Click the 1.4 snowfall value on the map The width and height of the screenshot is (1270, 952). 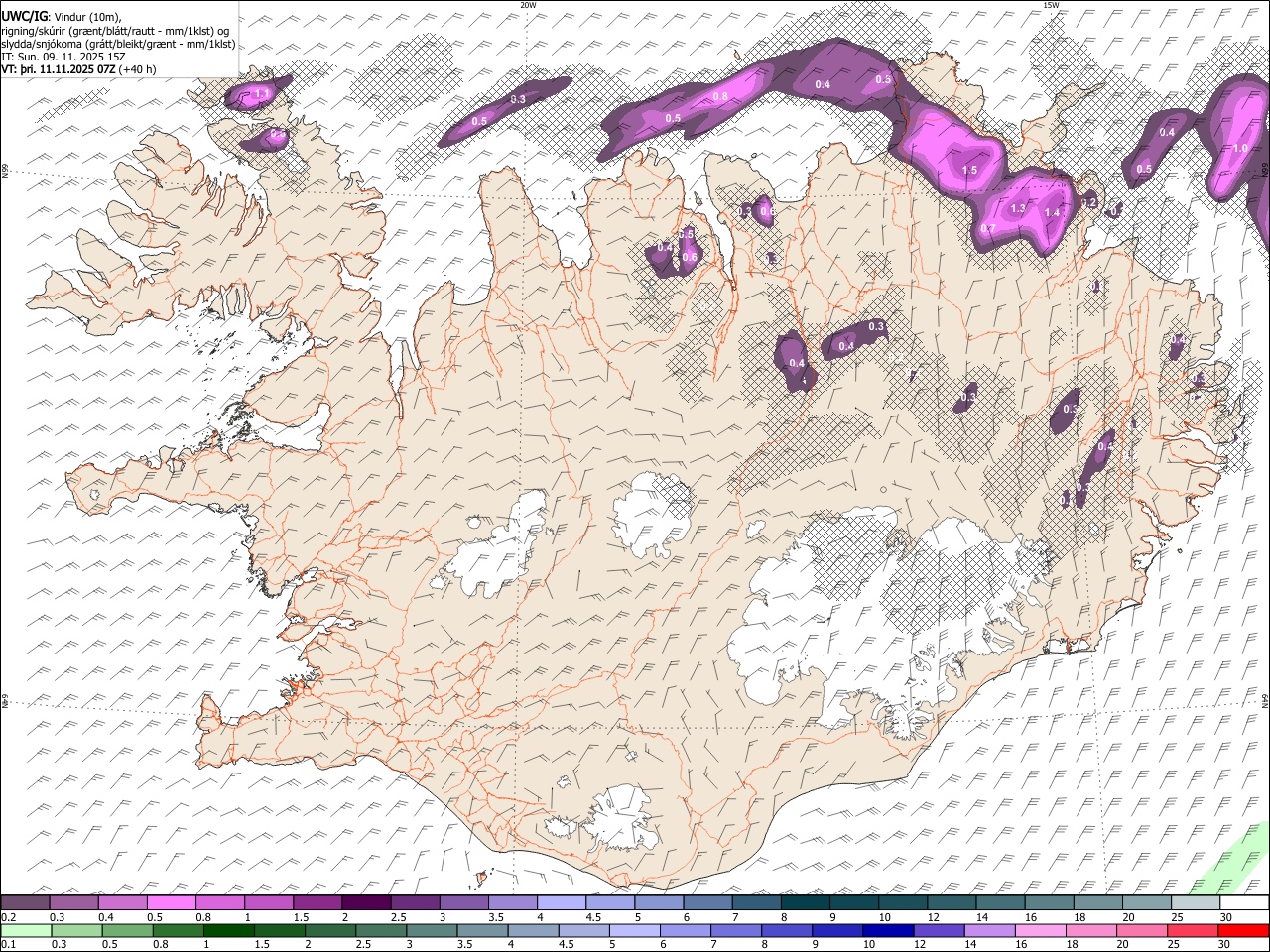(x=1052, y=213)
